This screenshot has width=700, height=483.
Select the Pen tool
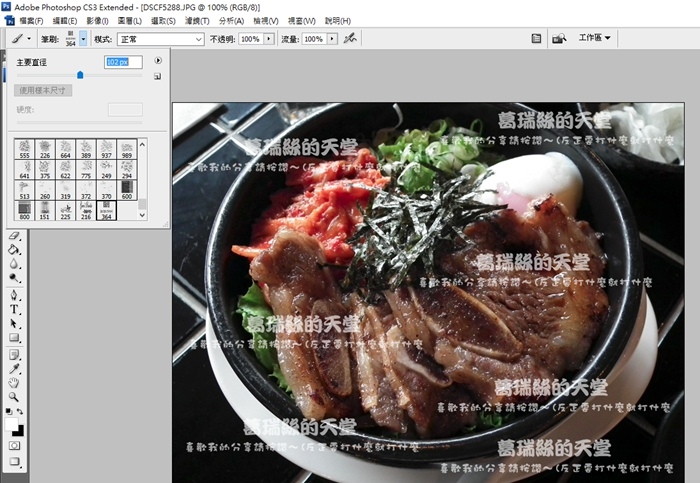coord(14,295)
